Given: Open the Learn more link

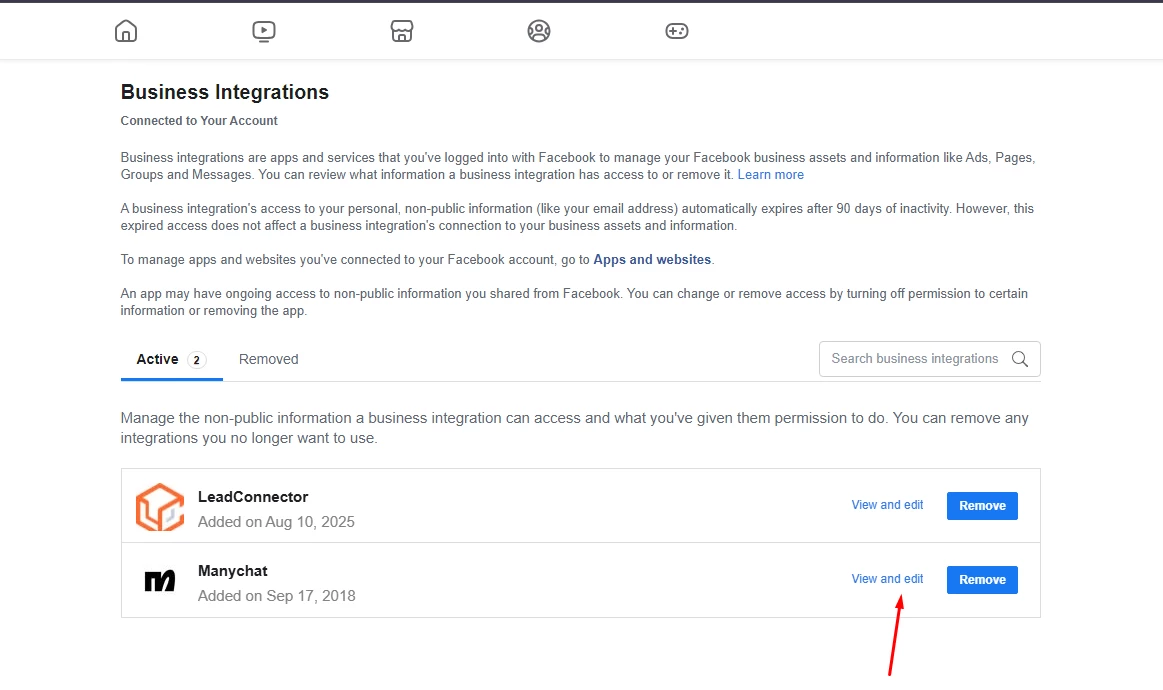Looking at the screenshot, I should (771, 175).
